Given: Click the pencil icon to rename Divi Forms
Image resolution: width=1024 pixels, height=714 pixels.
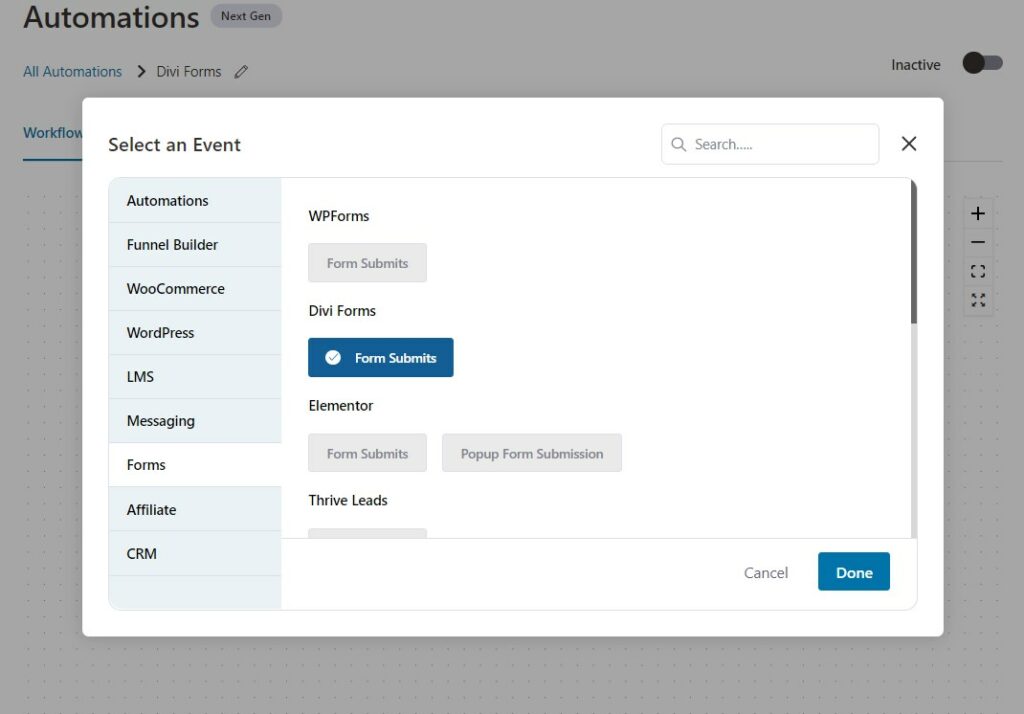Looking at the screenshot, I should tap(241, 72).
